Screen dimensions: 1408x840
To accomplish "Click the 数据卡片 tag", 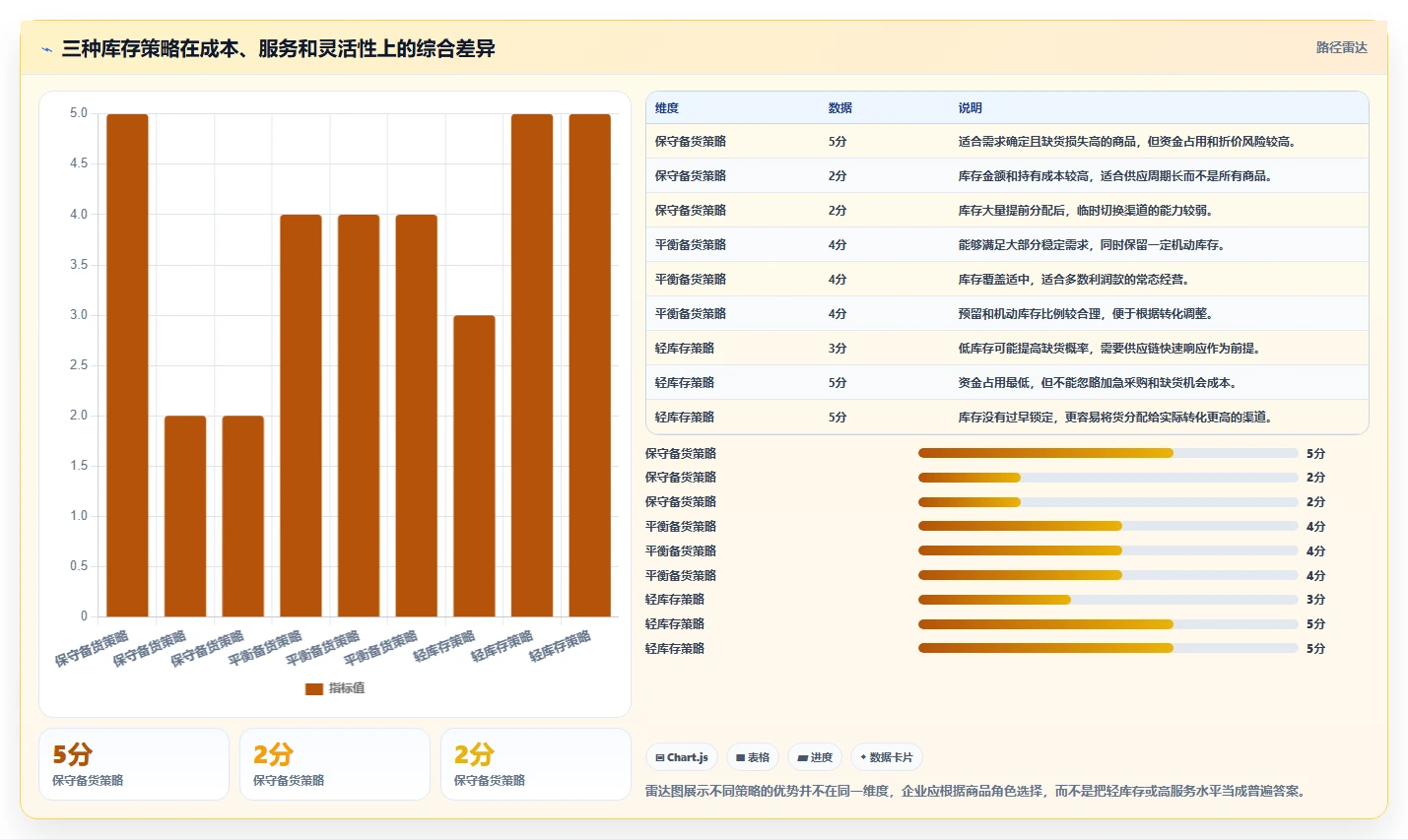I will pyautogui.click(x=887, y=757).
